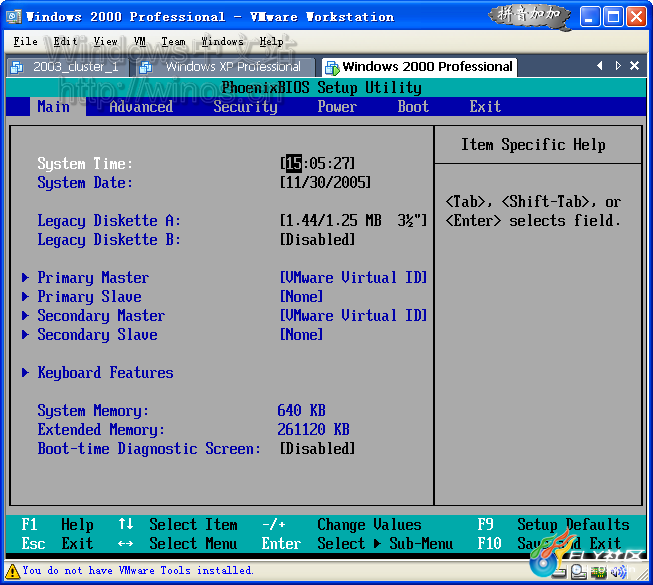
Task: Click the Primary Slave [None] value
Action: coord(302,296)
